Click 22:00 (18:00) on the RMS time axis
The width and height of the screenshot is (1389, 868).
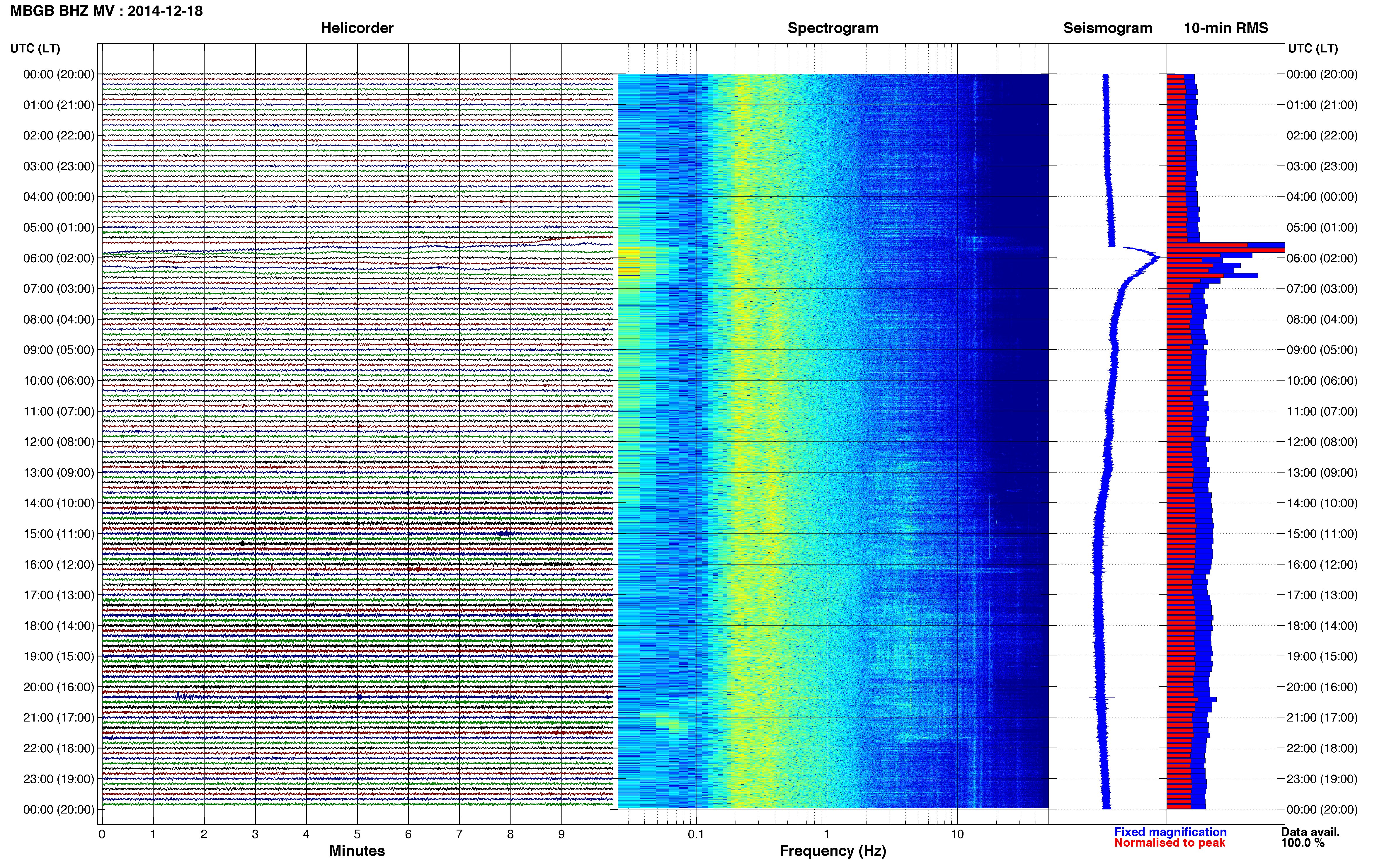coord(1322,748)
